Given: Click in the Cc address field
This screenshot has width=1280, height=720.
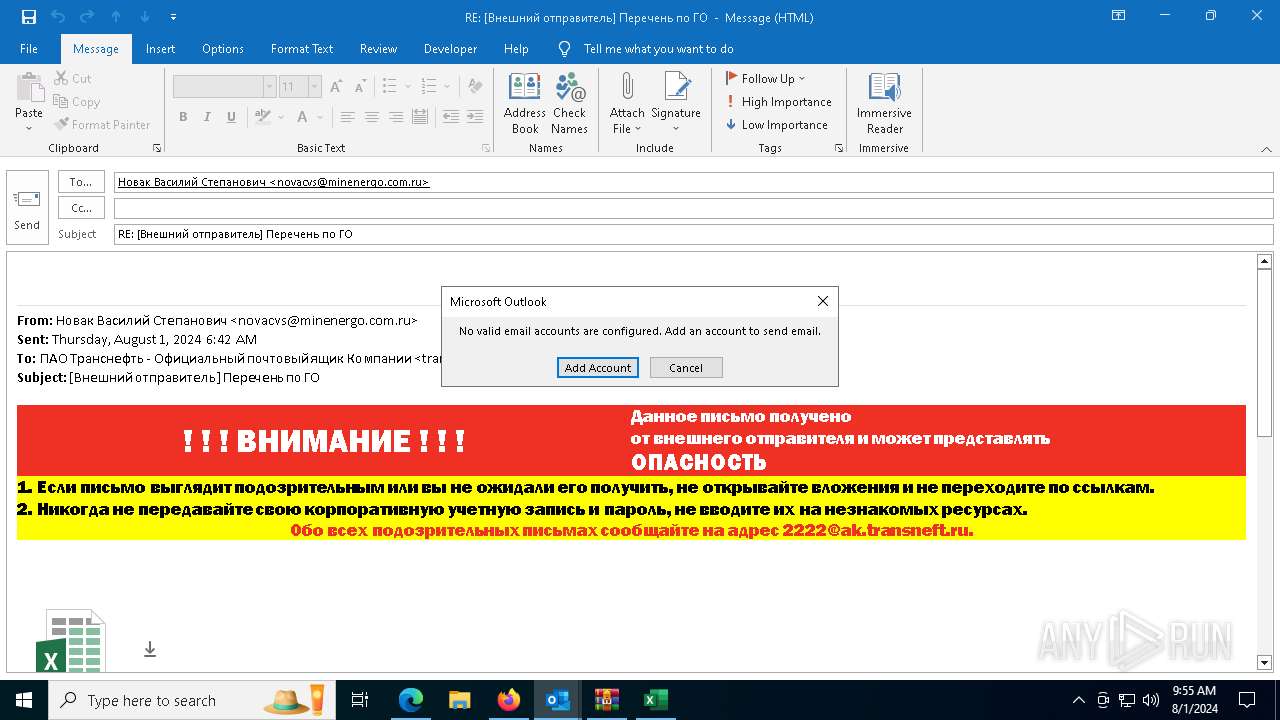Looking at the screenshot, I should click(693, 208).
